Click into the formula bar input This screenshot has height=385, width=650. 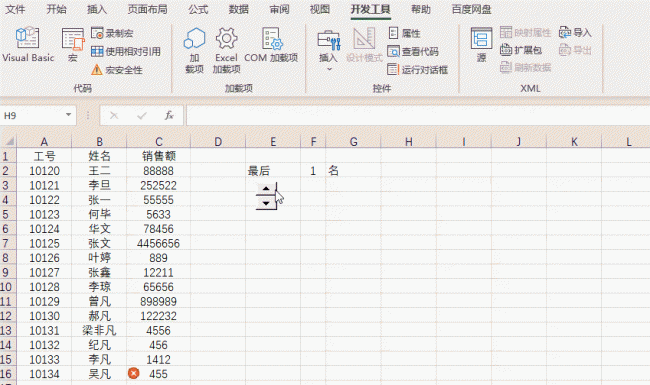pos(418,115)
